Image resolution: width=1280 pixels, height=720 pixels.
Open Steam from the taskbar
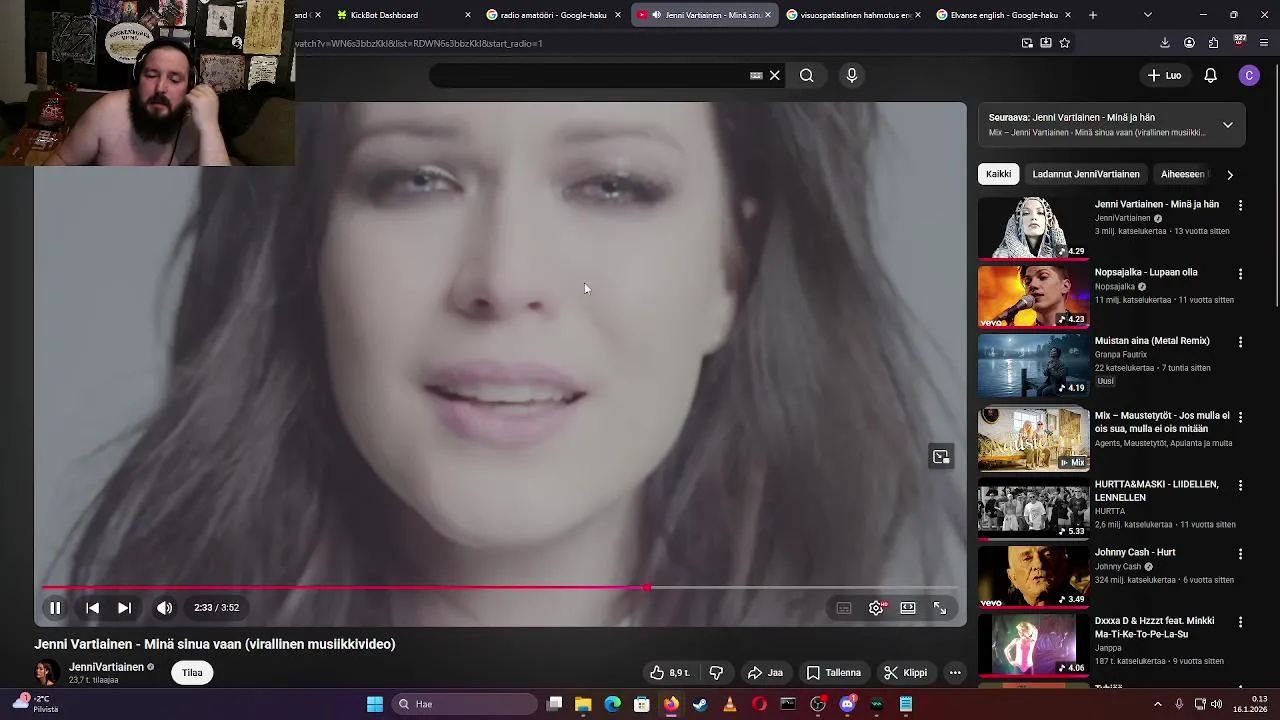click(700, 704)
